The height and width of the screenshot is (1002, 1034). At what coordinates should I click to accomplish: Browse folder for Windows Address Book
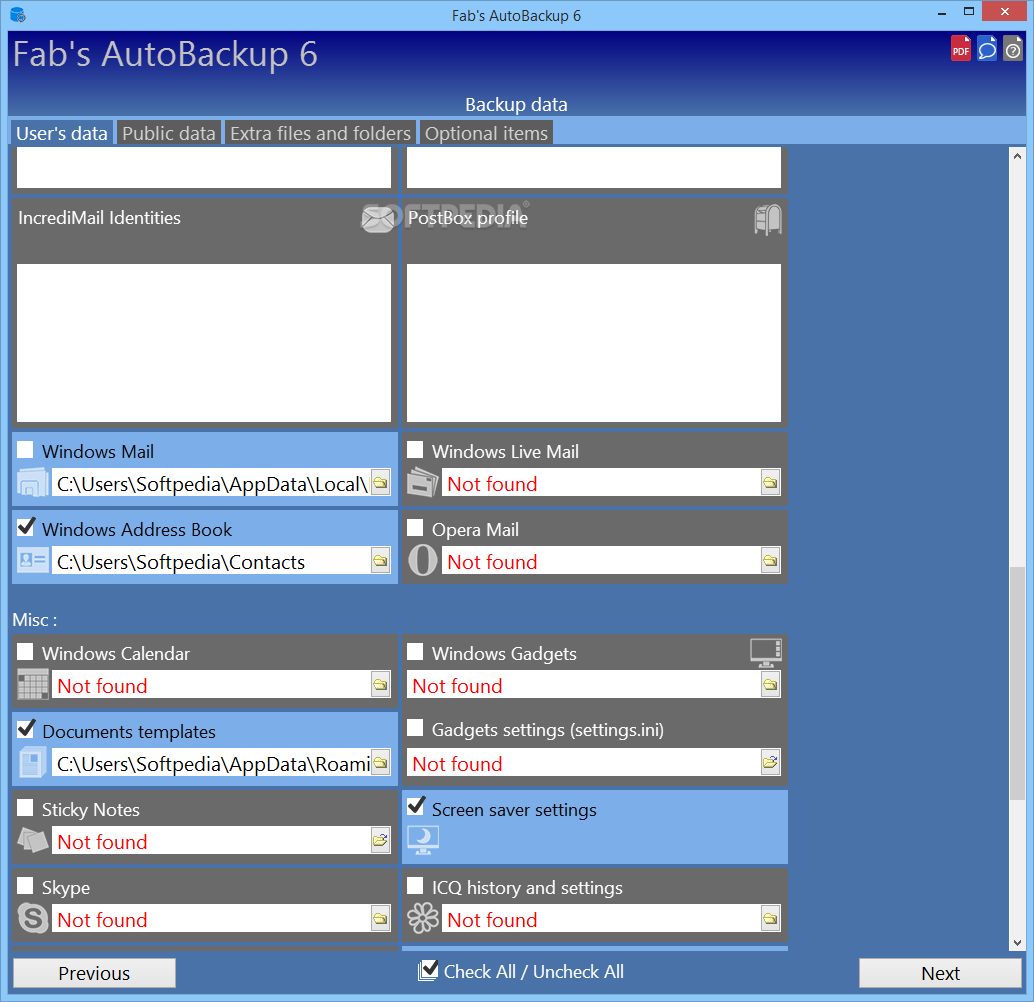[380, 561]
